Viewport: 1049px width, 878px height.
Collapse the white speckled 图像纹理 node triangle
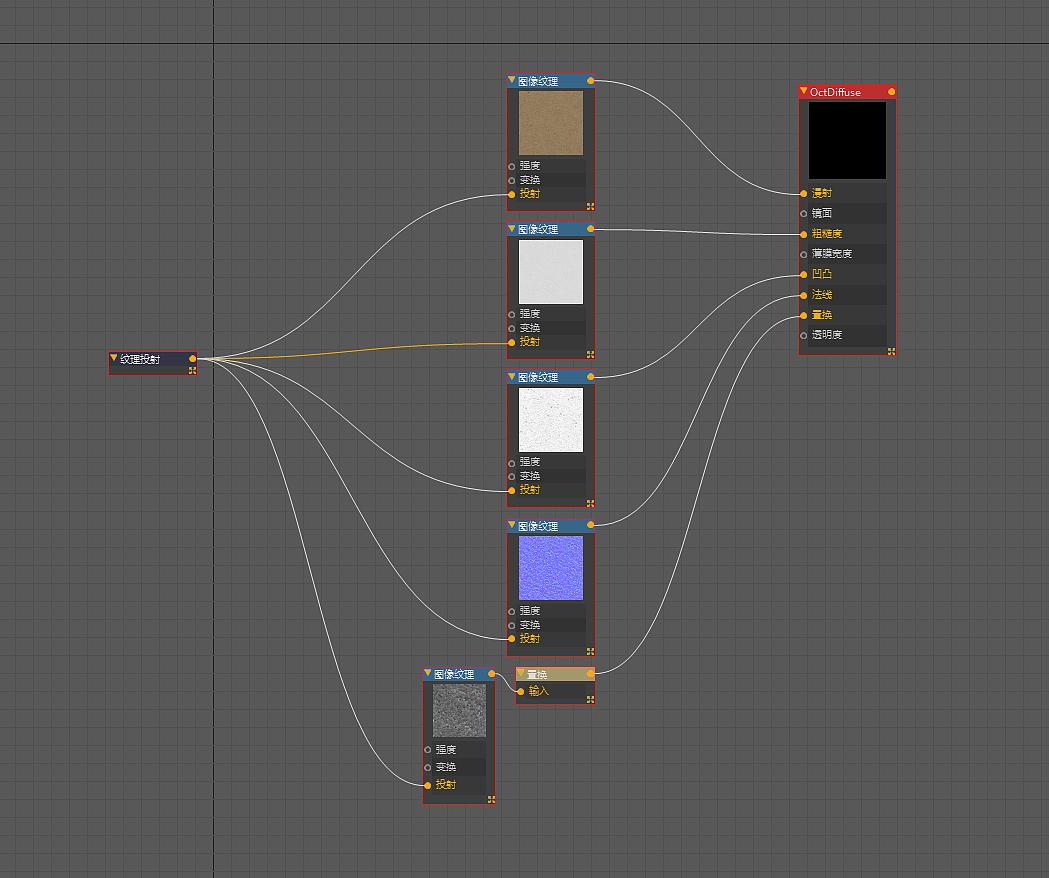tap(512, 377)
